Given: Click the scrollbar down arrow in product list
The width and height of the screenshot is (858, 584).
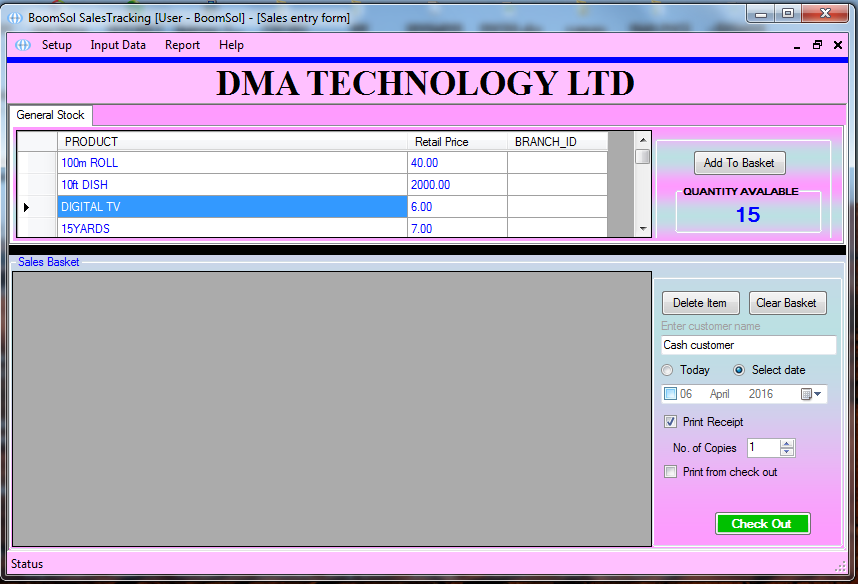Looking at the screenshot, I should [642, 231].
